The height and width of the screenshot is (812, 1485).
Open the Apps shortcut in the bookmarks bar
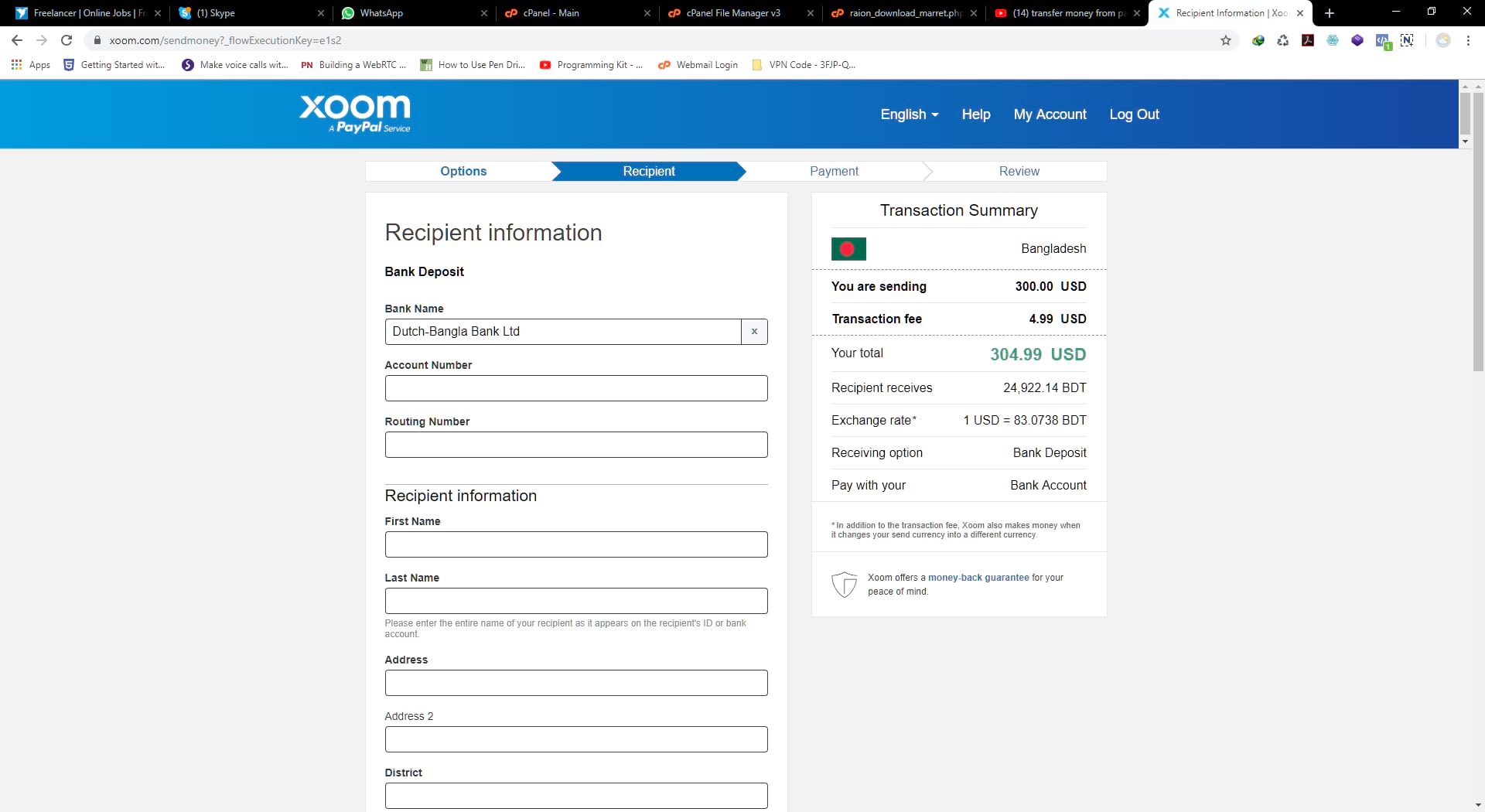pyautogui.click(x=31, y=65)
